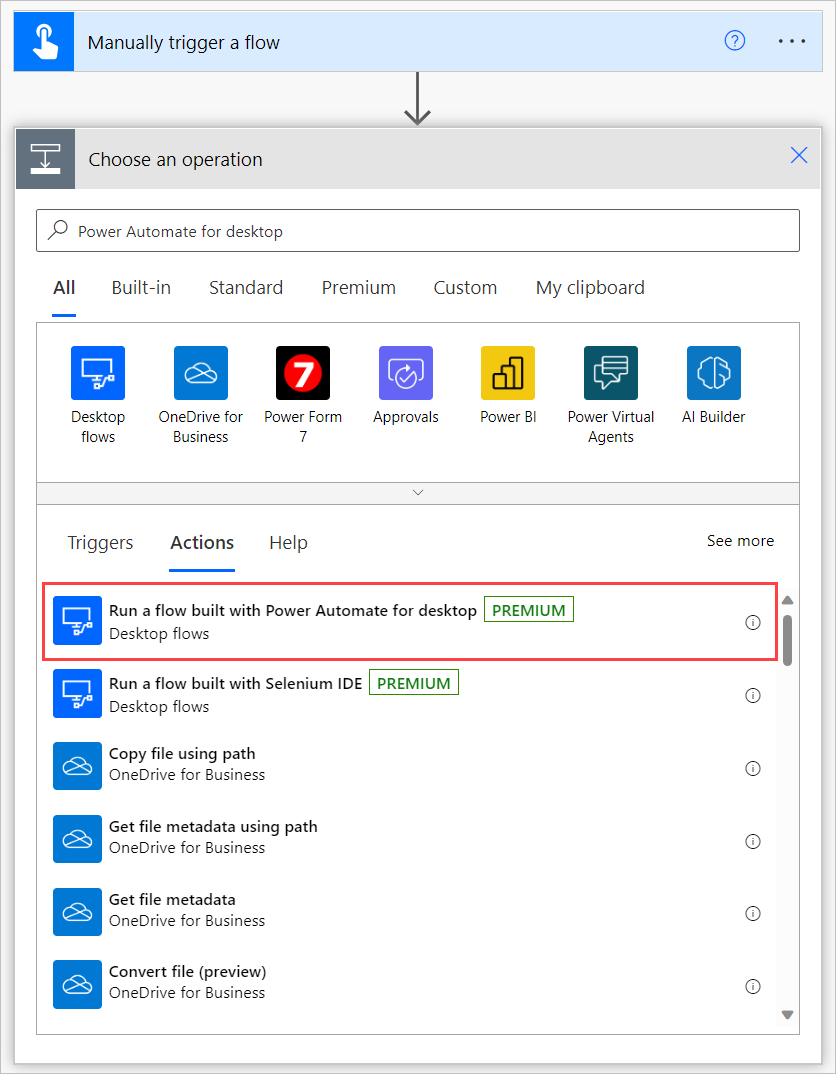Click PREMIUM badge on Selenium IDE action

tap(414, 683)
